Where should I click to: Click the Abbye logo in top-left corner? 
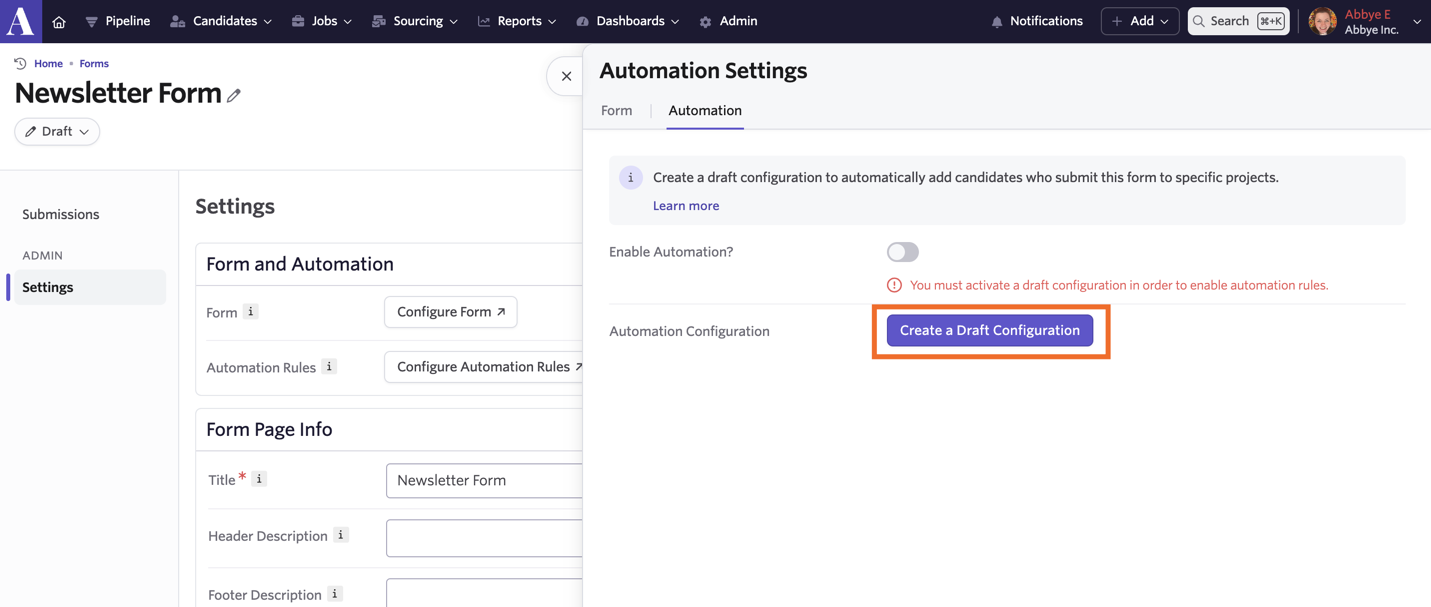[21, 21]
